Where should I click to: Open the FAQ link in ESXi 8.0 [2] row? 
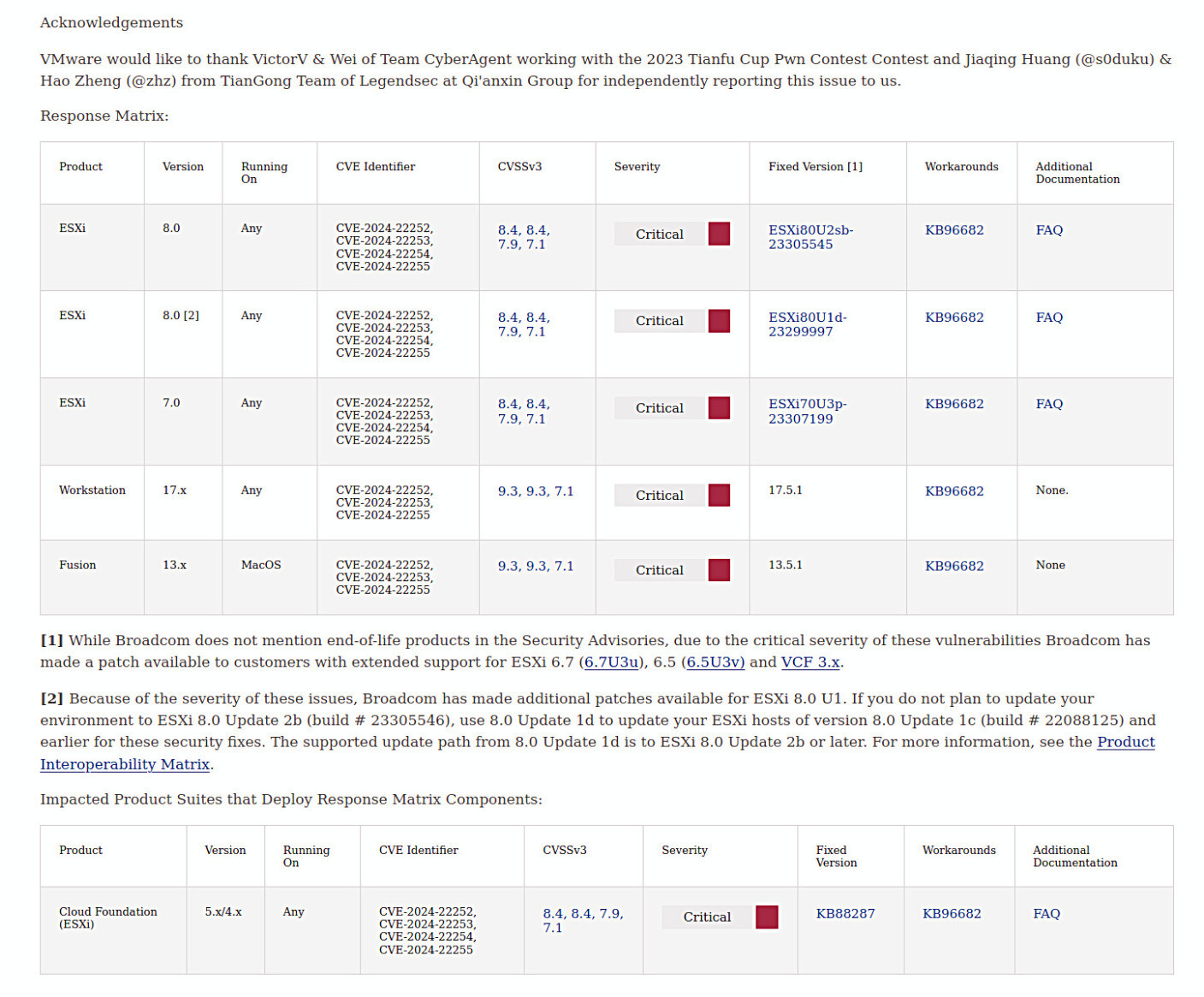[x=1049, y=317]
